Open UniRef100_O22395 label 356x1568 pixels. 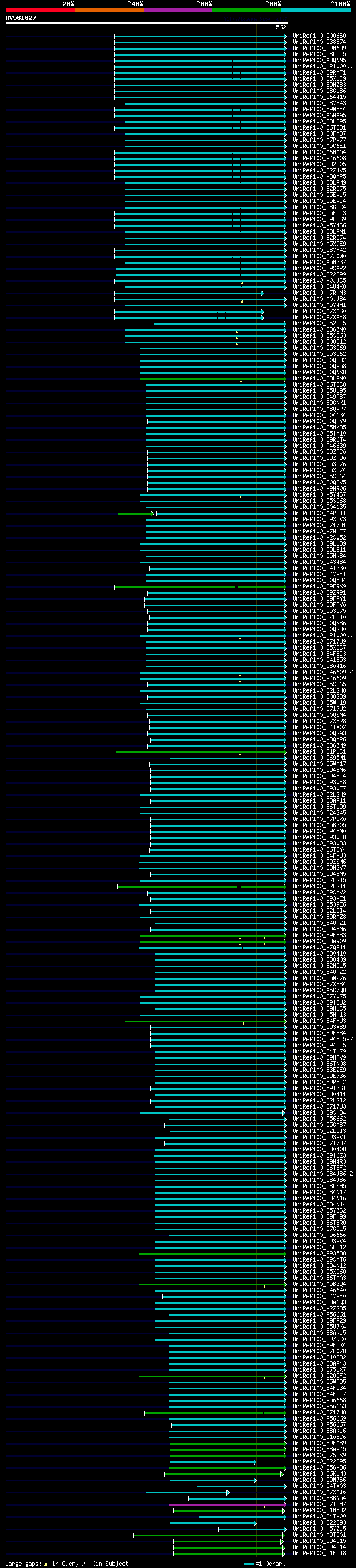(x=319, y=1461)
